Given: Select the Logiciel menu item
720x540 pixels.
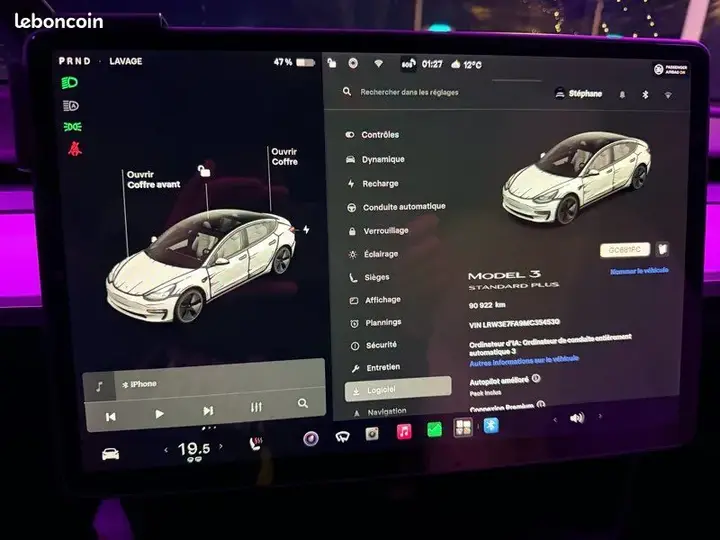Looking at the screenshot, I should [x=398, y=389].
